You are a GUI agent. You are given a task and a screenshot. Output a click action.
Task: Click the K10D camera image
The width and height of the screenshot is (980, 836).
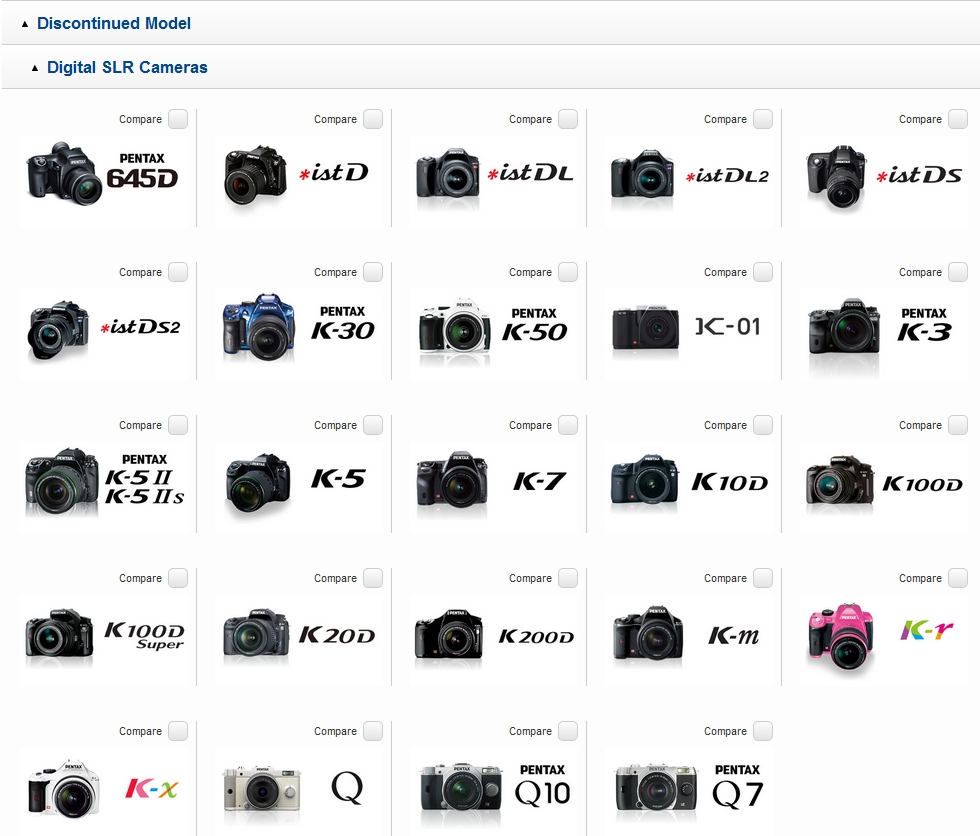coord(644,479)
